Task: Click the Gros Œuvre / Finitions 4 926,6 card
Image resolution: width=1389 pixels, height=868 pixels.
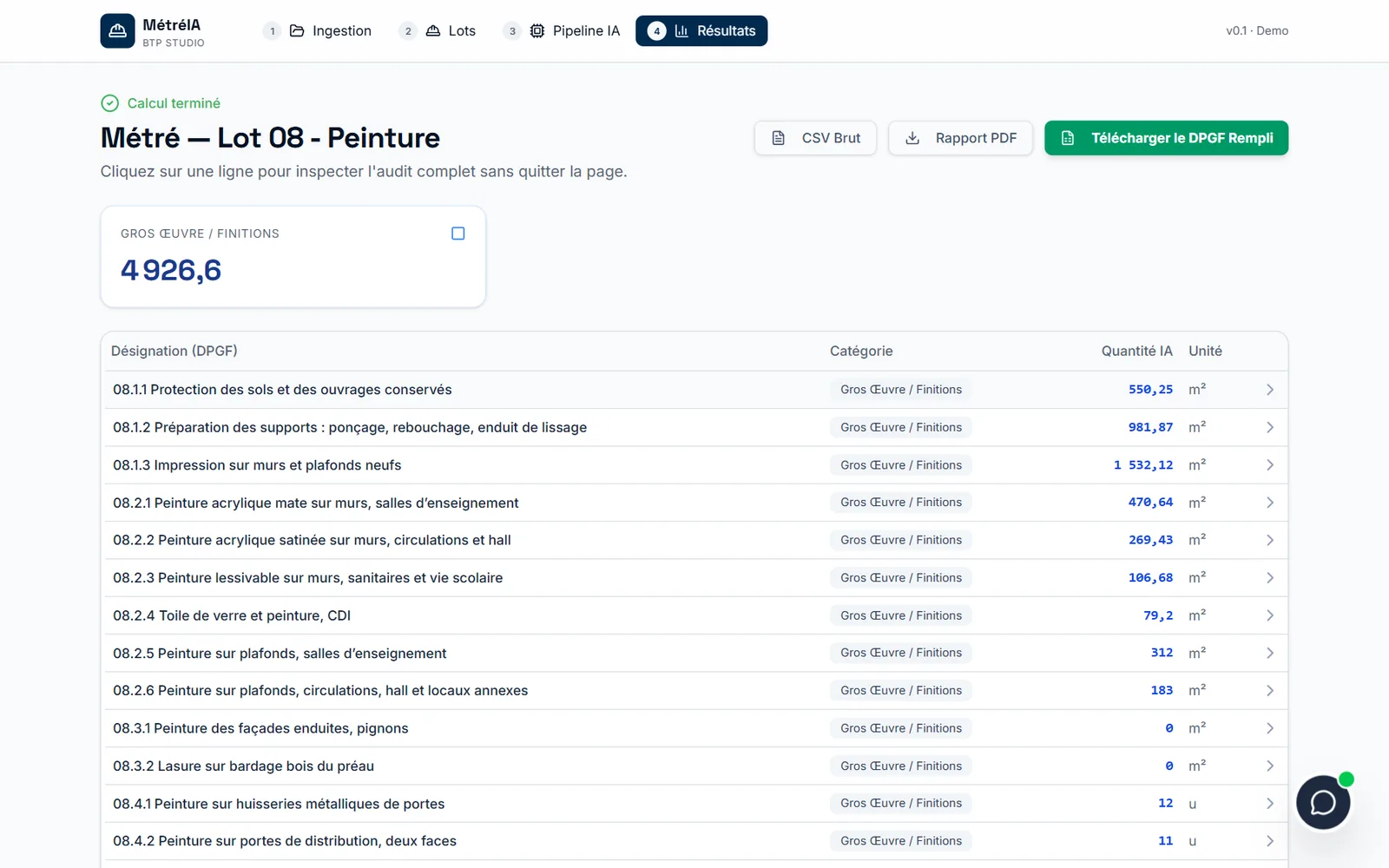Action: click(x=293, y=256)
